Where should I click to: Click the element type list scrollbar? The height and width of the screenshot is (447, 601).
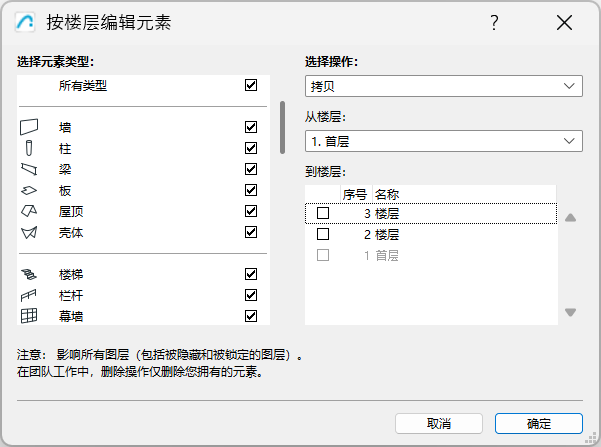coord(283,125)
